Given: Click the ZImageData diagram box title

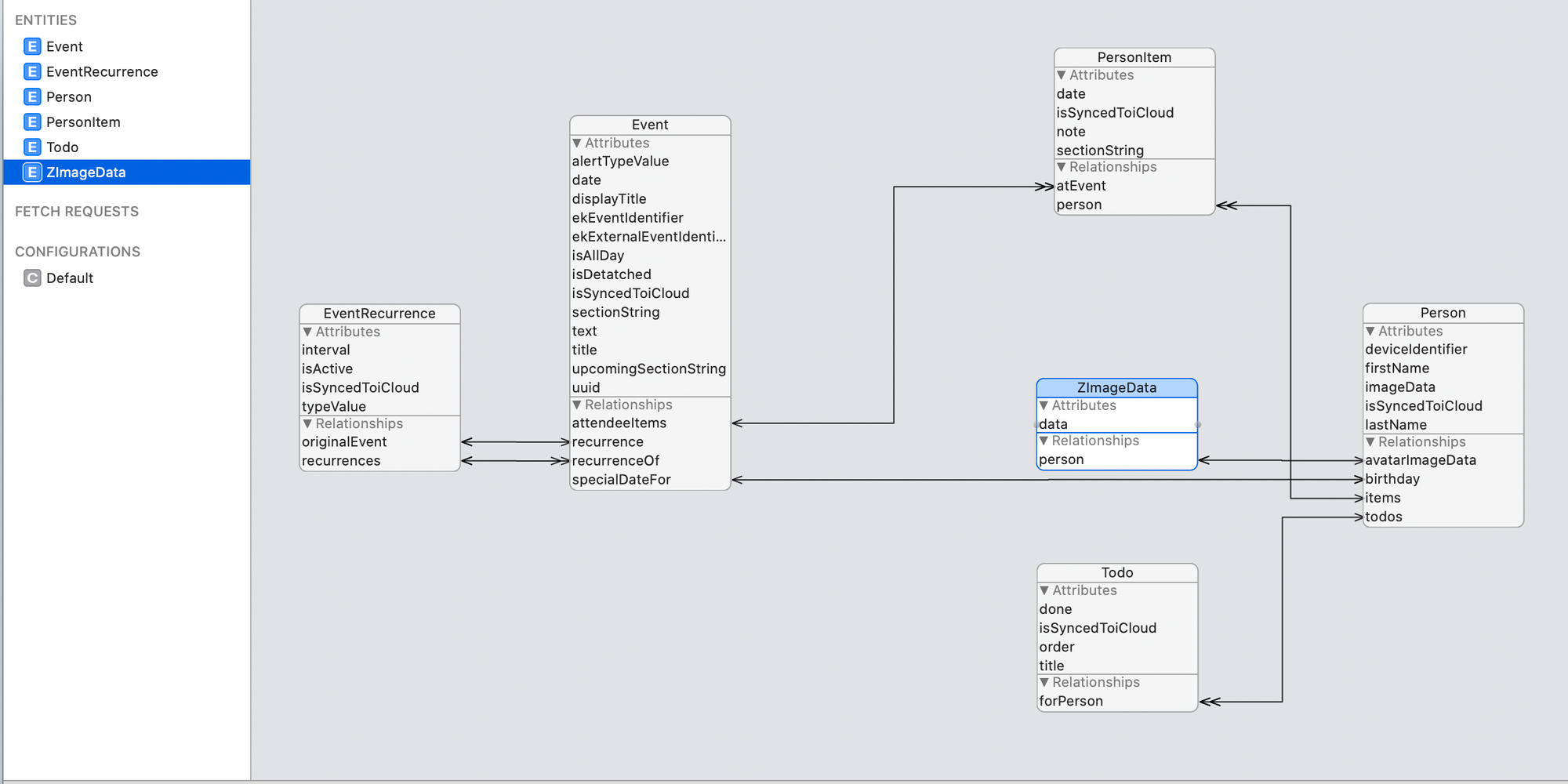Looking at the screenshot, I should [1116, 388].
